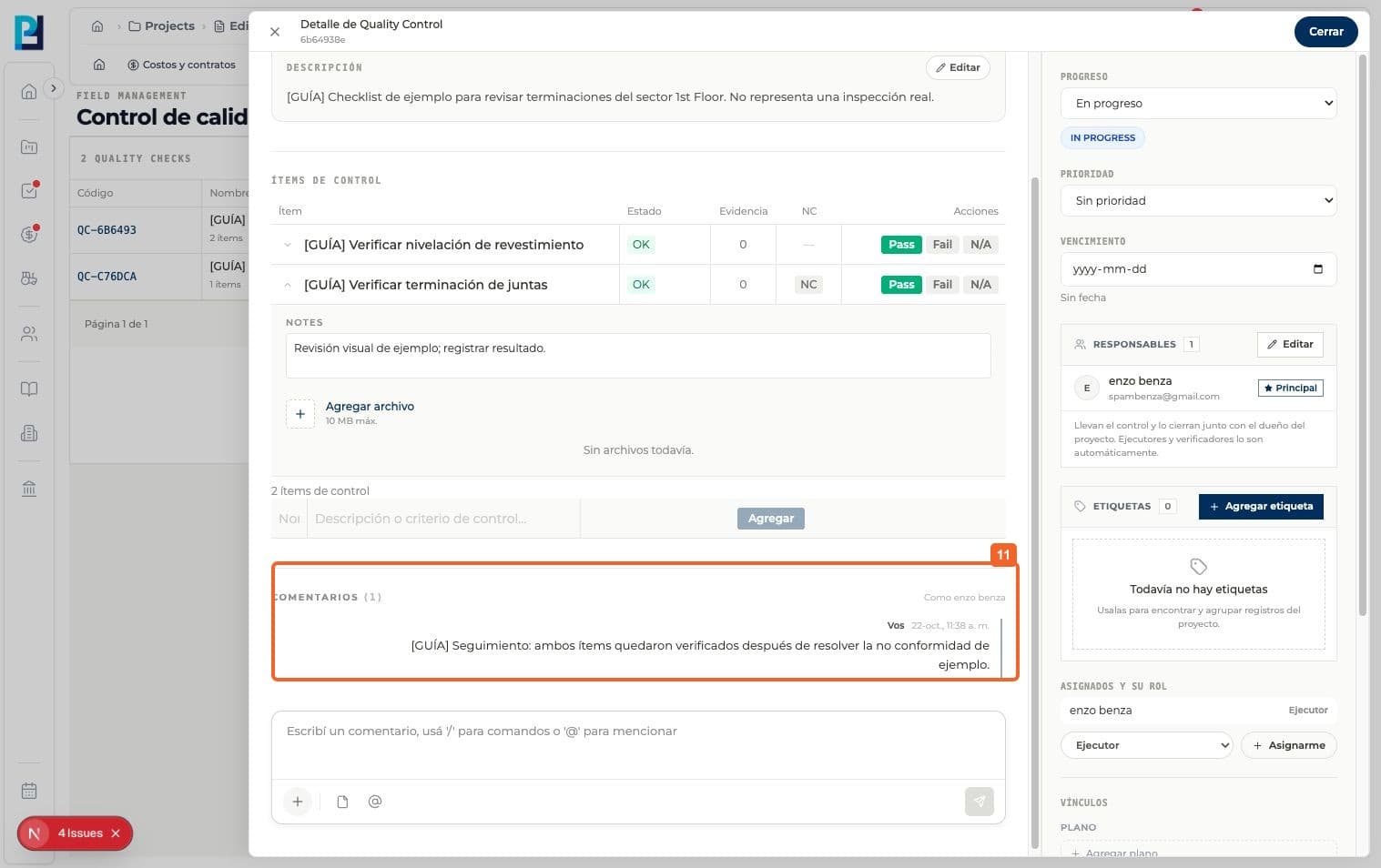This screenshot has height=868, width=1381.
Task: Click the NC button in the juntas row
Action: pos(808,285)
